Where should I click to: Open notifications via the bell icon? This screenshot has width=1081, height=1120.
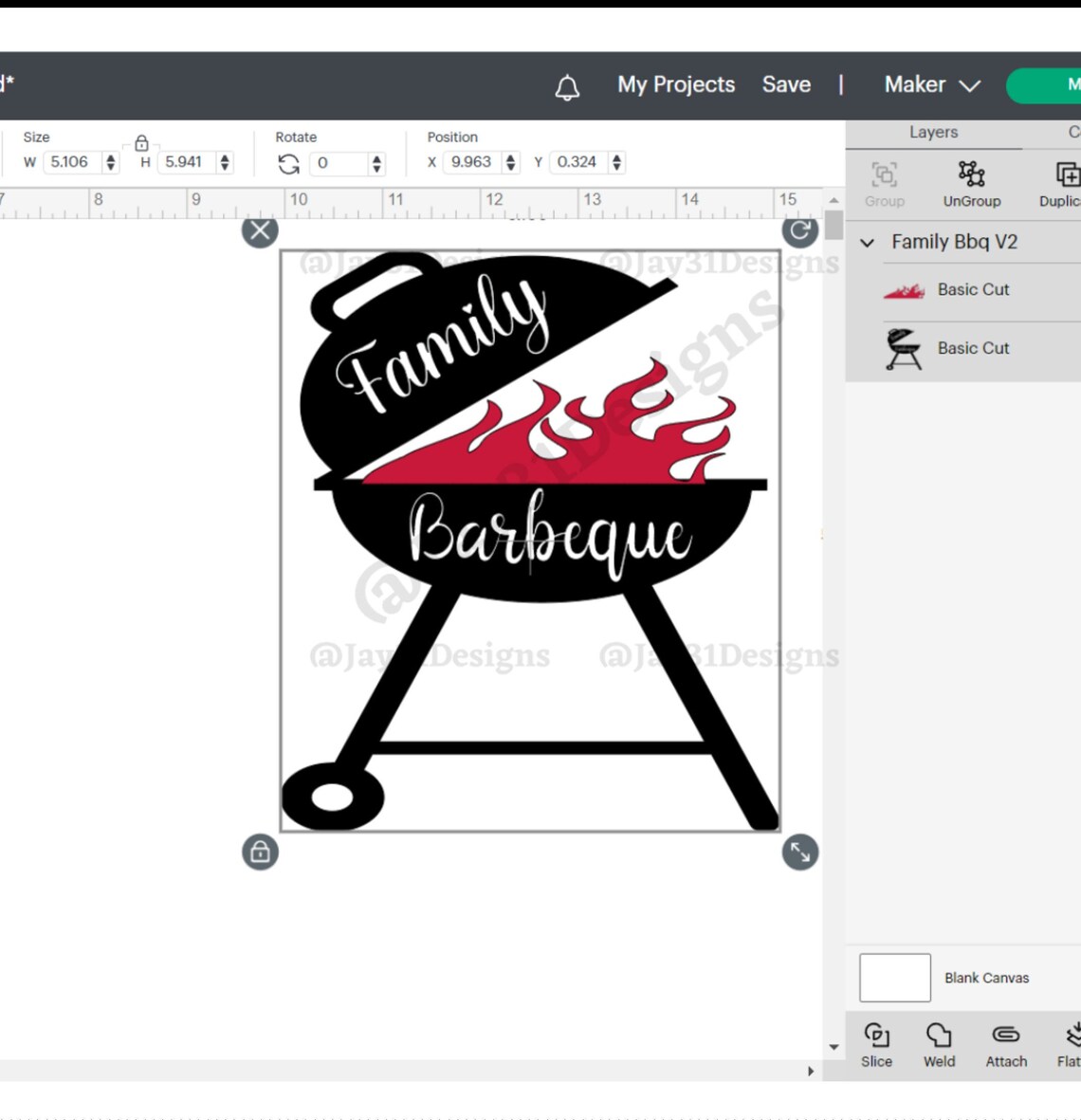tap(567, 87)
